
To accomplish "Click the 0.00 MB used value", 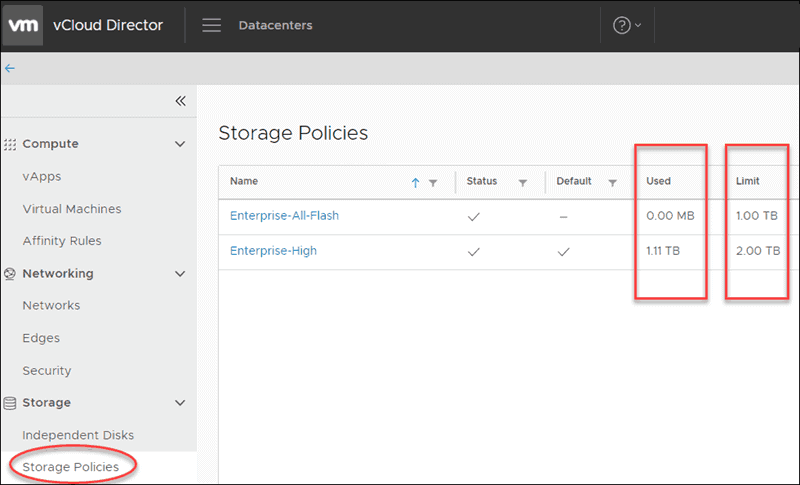I will pos(670,216).
